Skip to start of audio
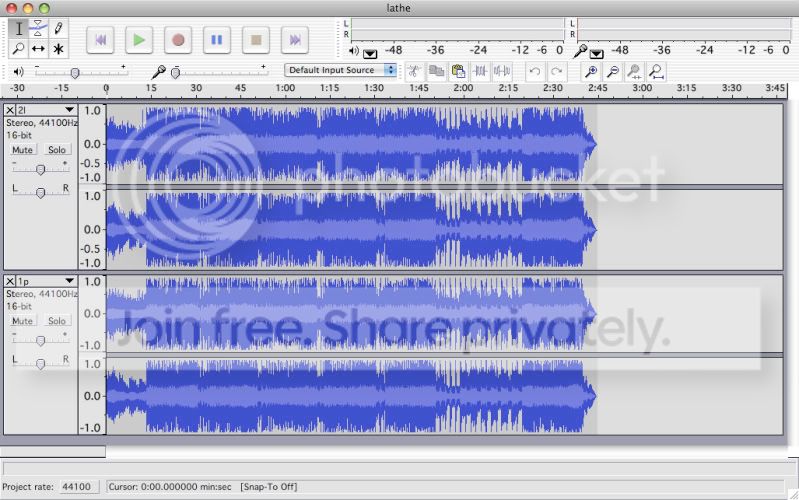Viewport: 799px width, 500px height. click(100, 40)
